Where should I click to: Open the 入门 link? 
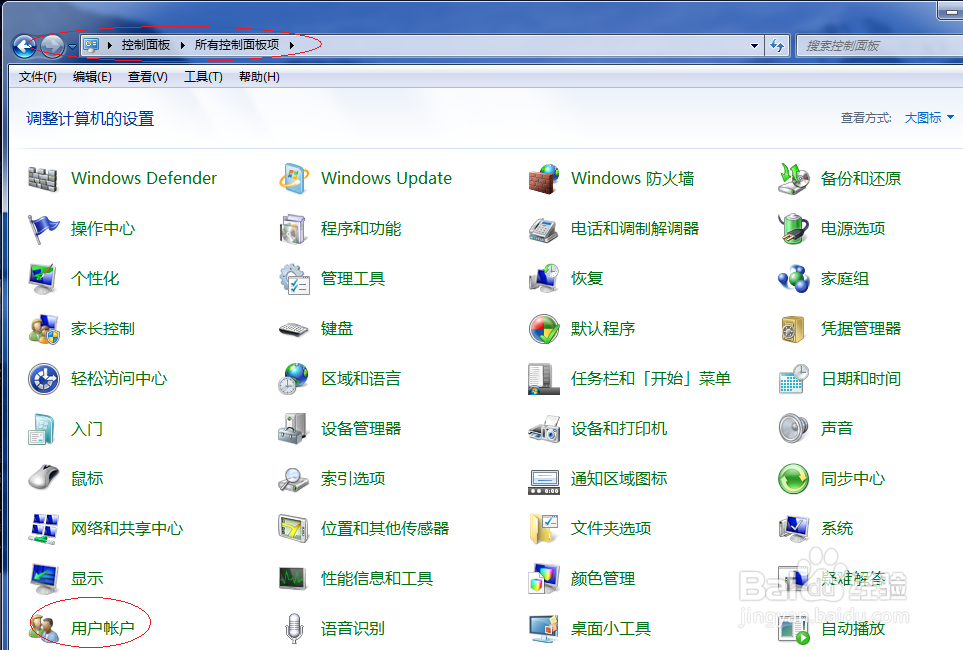[87, 429]
